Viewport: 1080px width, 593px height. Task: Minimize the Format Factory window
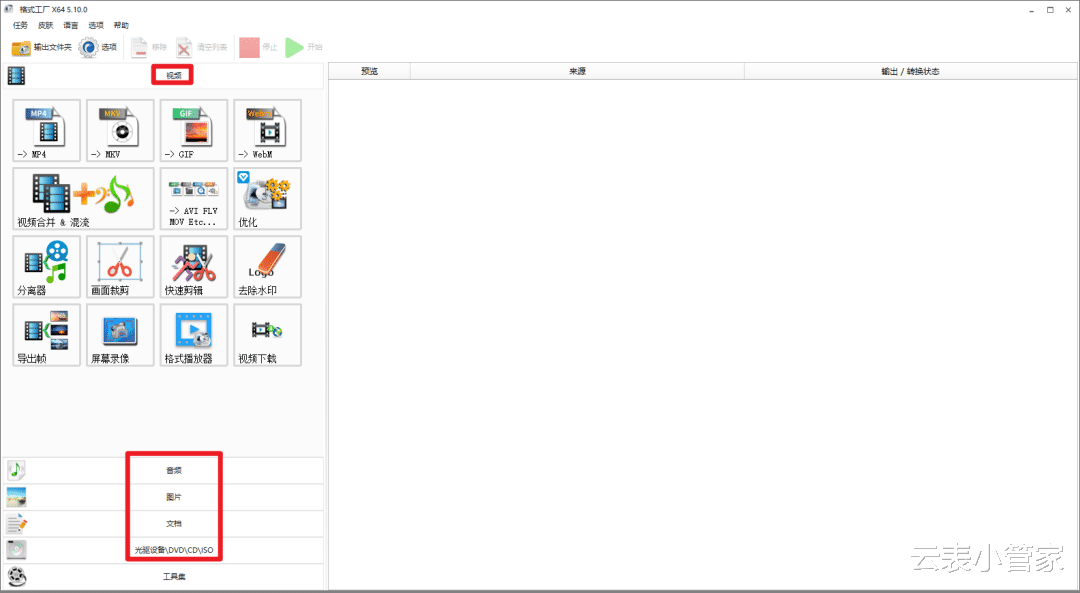point(1032,10)
